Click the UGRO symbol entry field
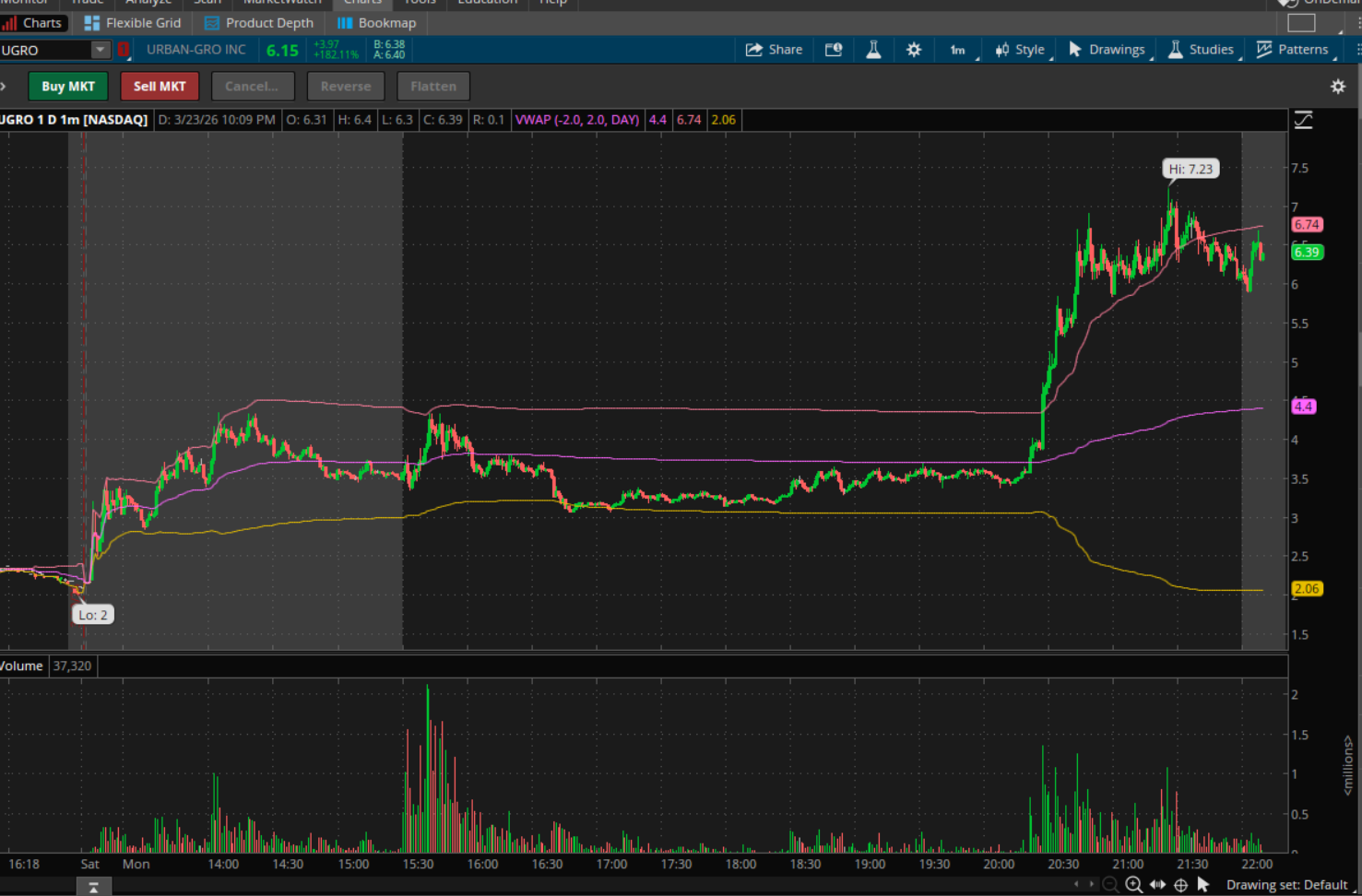Viewport: 1362px width, 896px height. (45, 50)
